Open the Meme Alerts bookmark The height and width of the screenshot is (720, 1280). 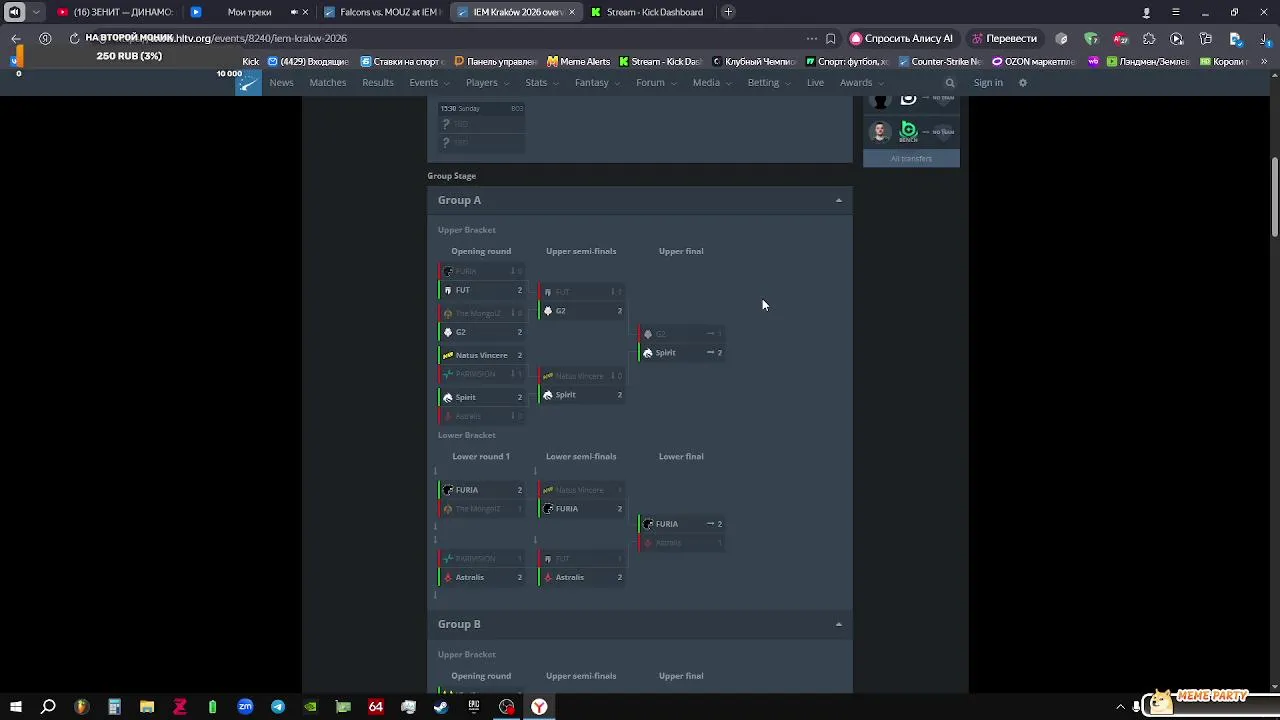click(x=578, y=61)
